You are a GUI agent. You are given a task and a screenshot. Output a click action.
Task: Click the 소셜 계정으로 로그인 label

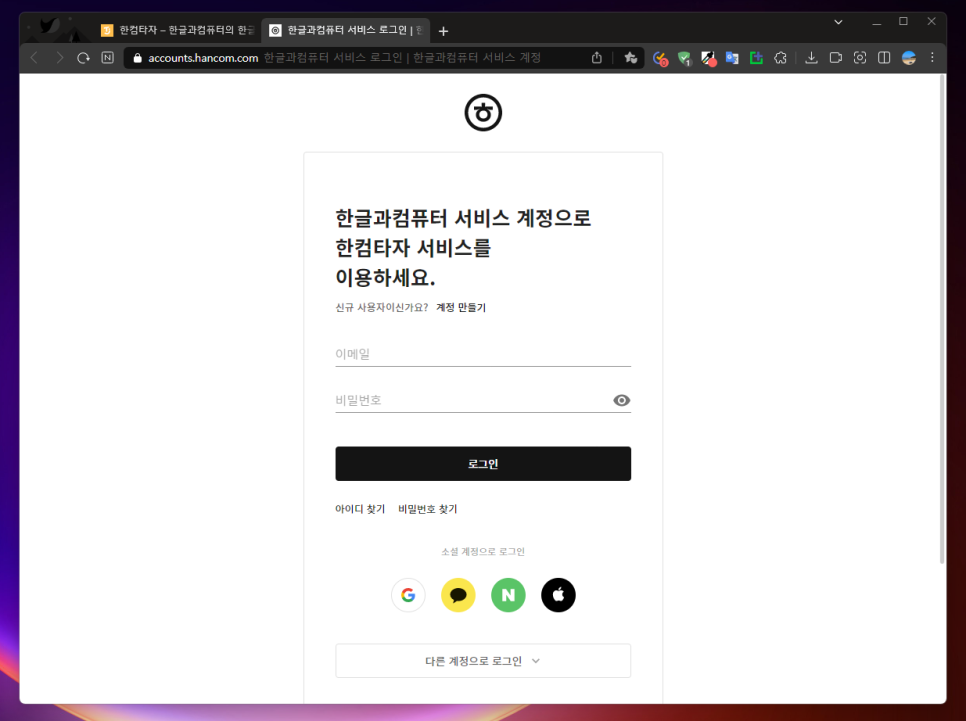click(x=483, y=552)
